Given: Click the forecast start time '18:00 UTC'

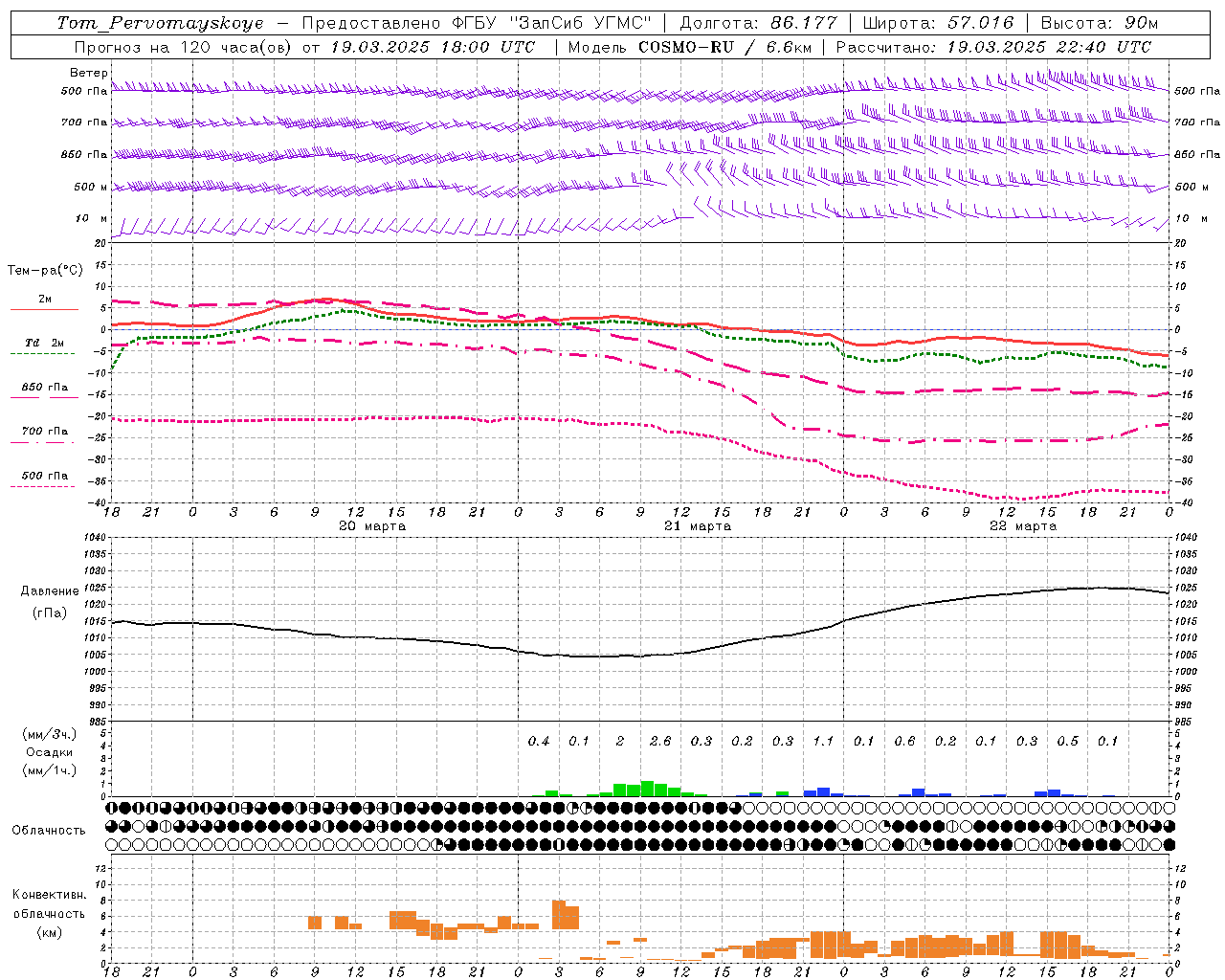Looking at the screenshot, I should [x=487, y=47].
